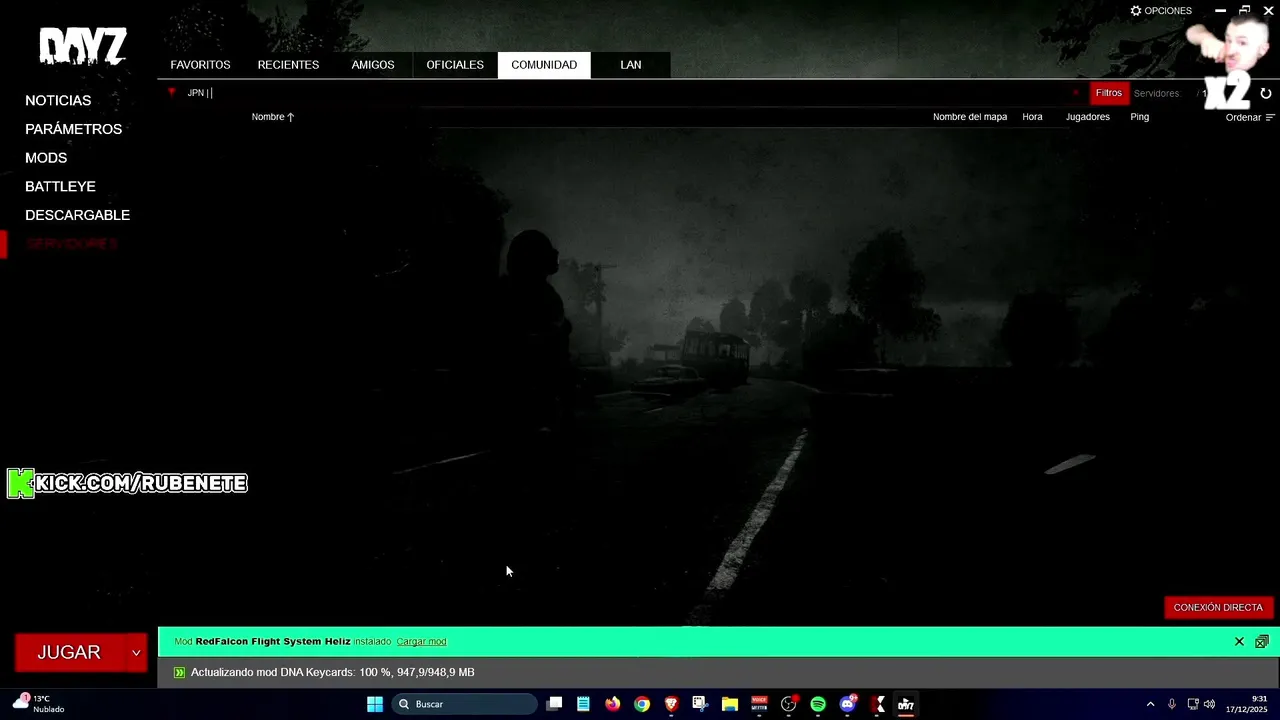Click the DayZ launcher taskbar icon
The image size is (1280, 720).
tap(906, 704)
